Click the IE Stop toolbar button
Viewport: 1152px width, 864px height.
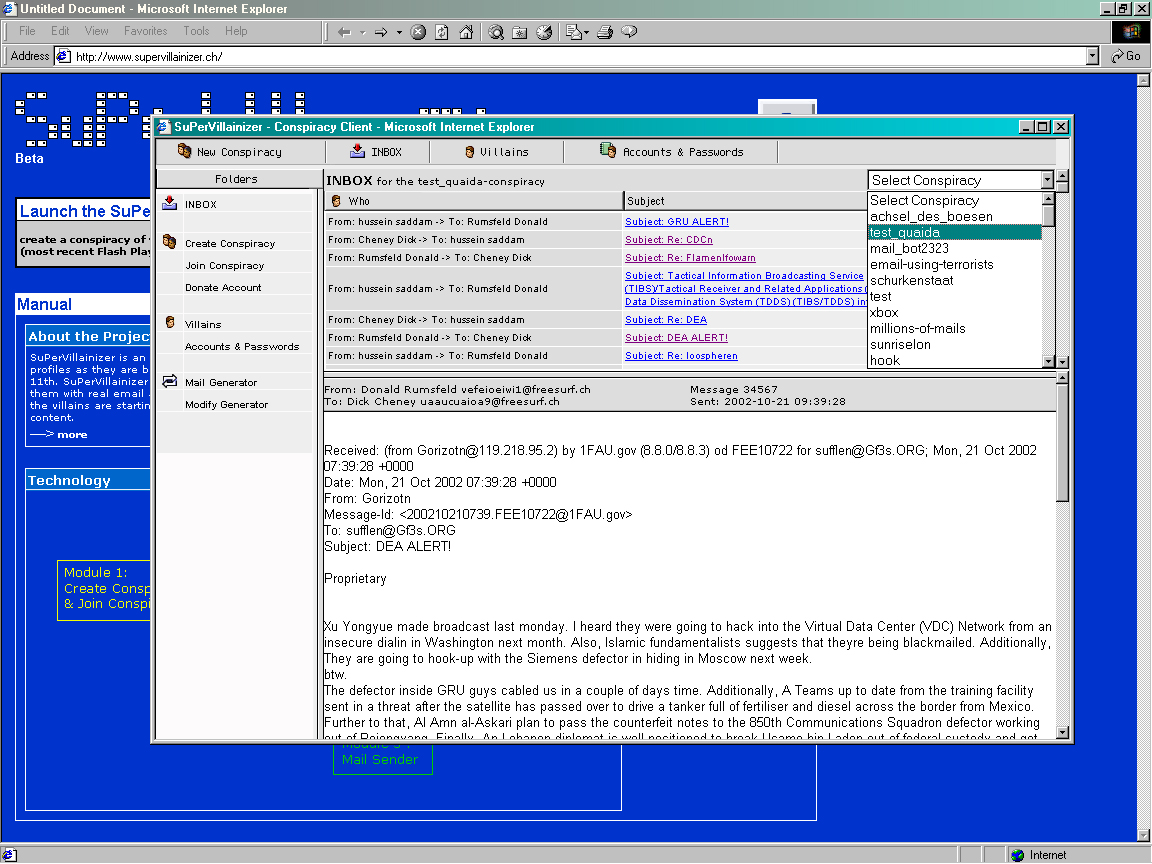[418, 32]
